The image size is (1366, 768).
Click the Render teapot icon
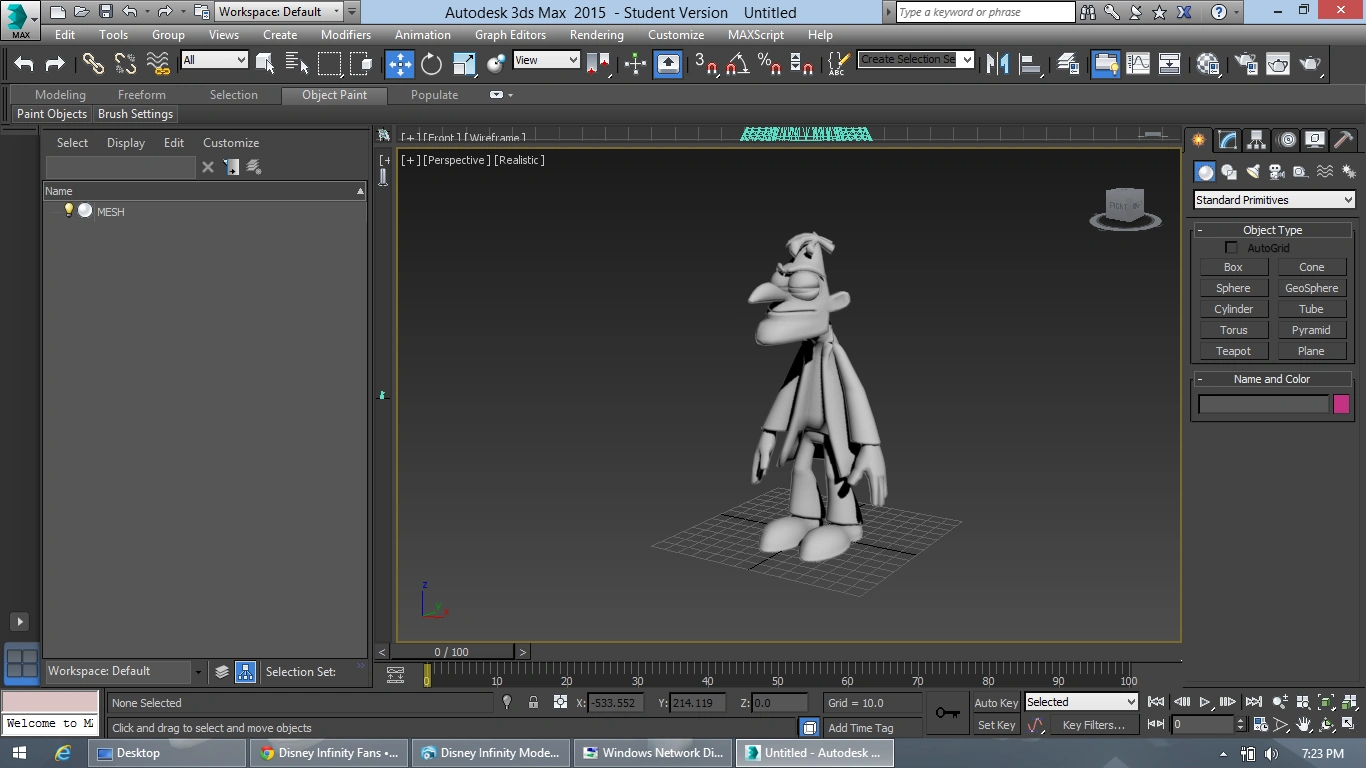(1310, 64)
